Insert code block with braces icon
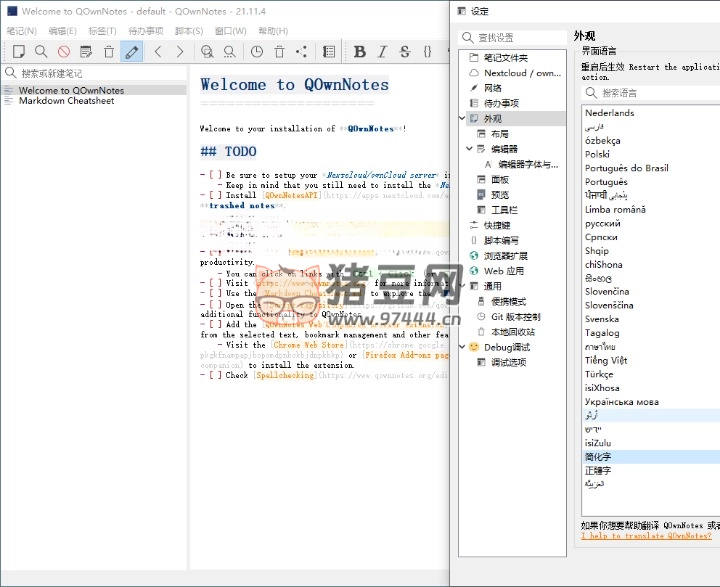 click(x=427, y=51)
